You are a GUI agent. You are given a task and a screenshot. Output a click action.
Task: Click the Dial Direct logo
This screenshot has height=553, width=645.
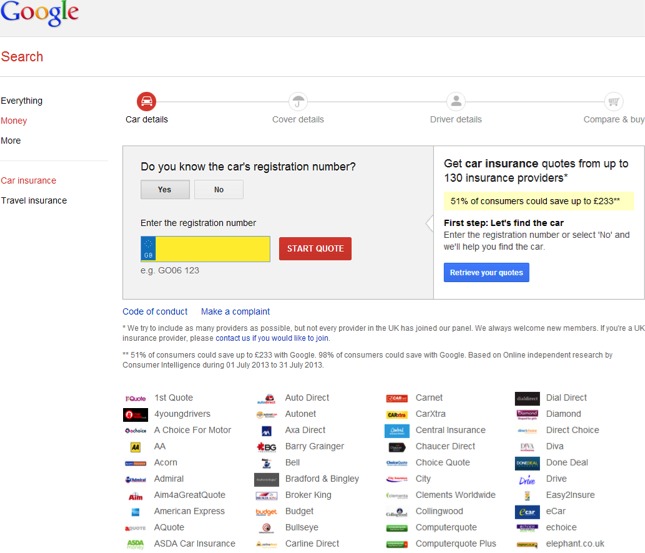pos(527,398)
